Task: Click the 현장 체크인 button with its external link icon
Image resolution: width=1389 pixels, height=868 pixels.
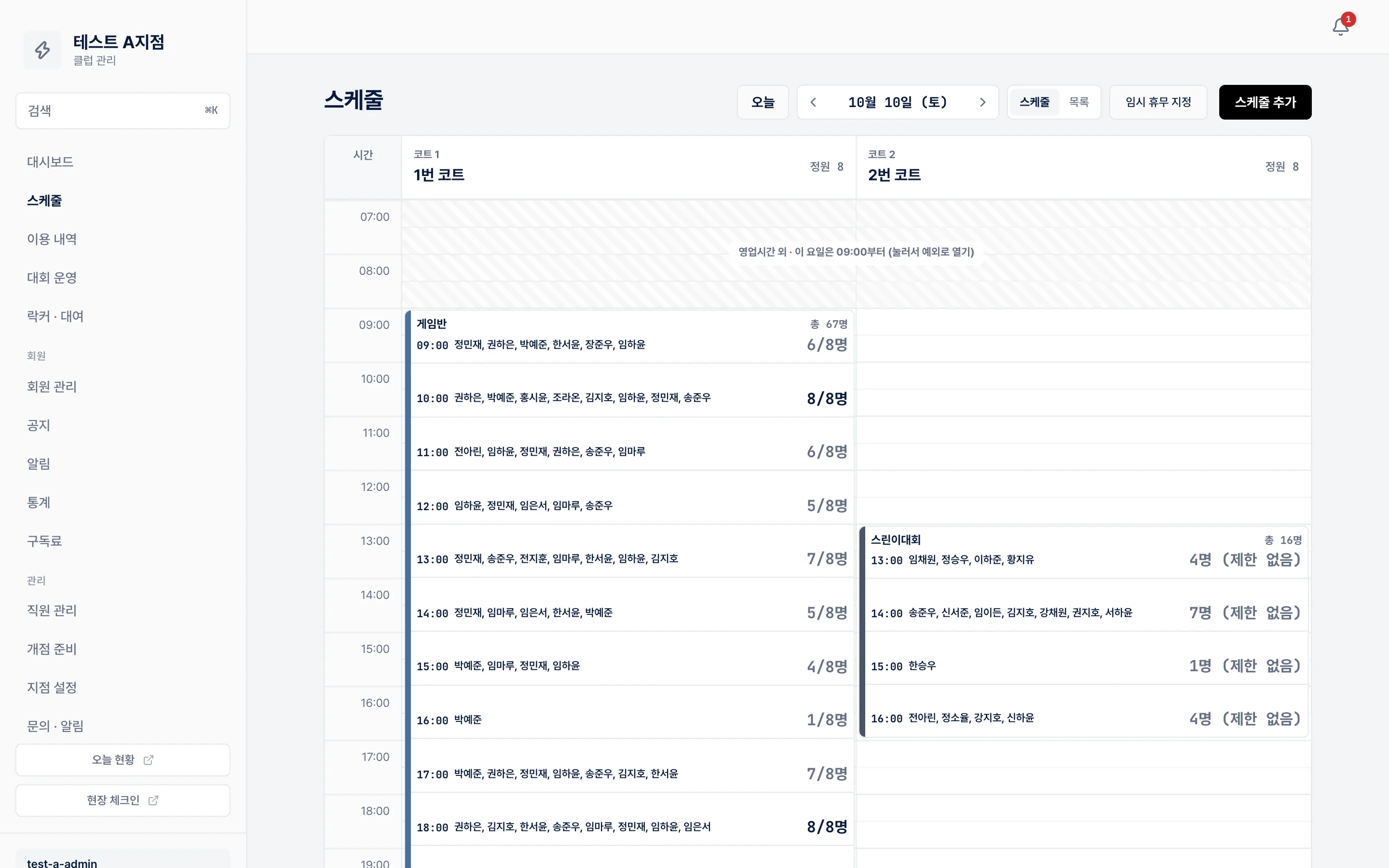Action: (x=123, y=800)
